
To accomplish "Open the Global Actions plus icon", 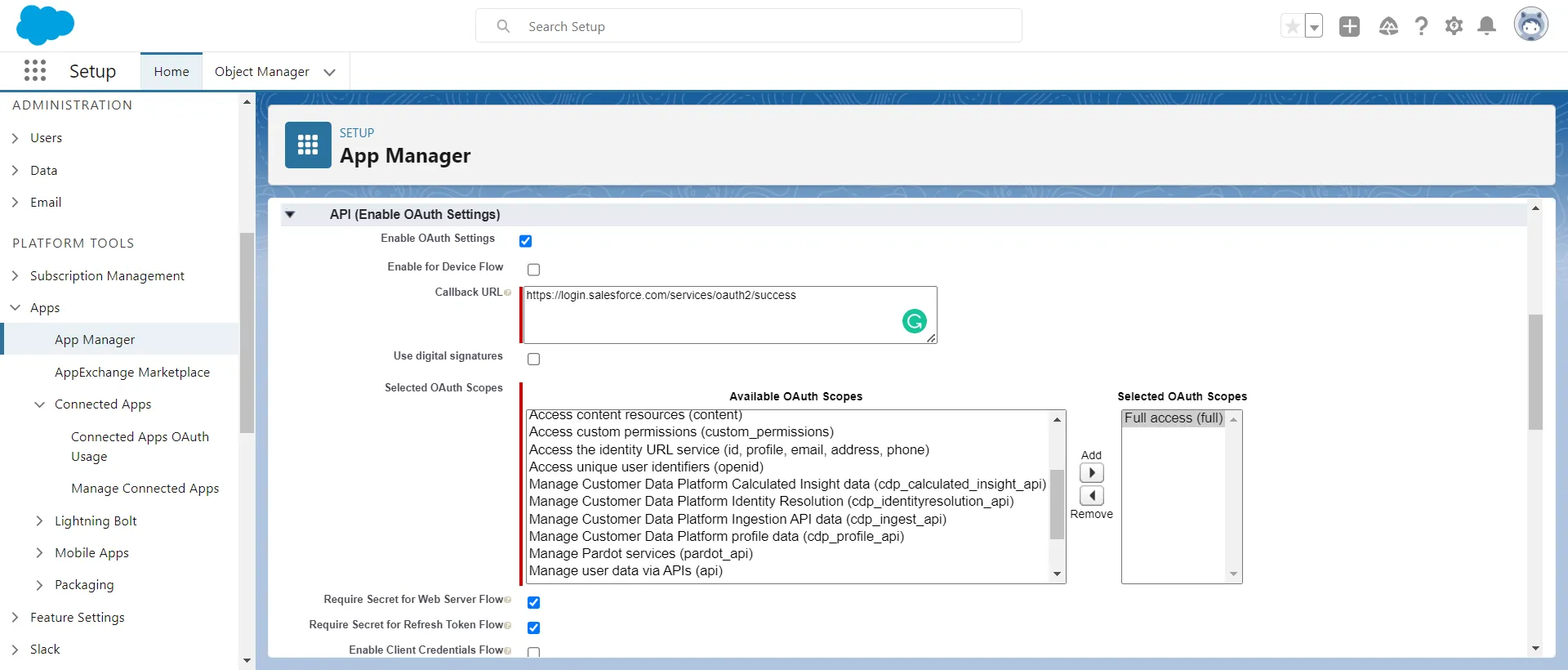I will (x=1350, y=26).
